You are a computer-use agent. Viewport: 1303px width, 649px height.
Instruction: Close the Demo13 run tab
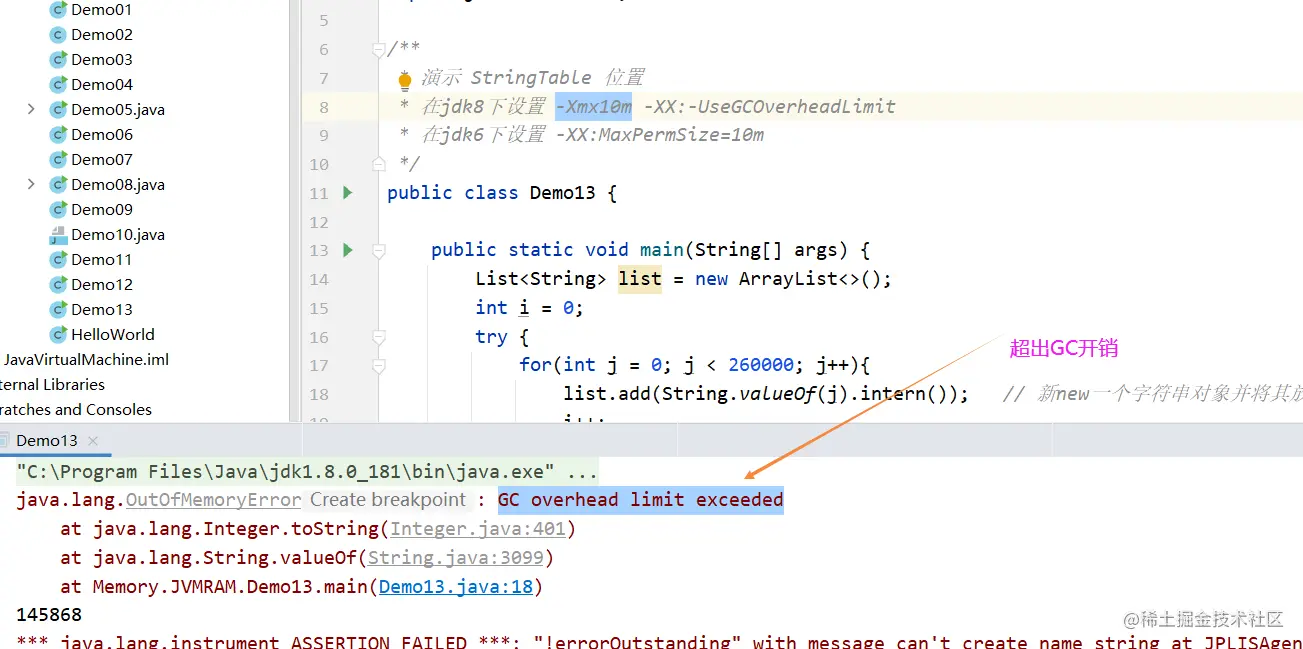click(x=93, y=441)
